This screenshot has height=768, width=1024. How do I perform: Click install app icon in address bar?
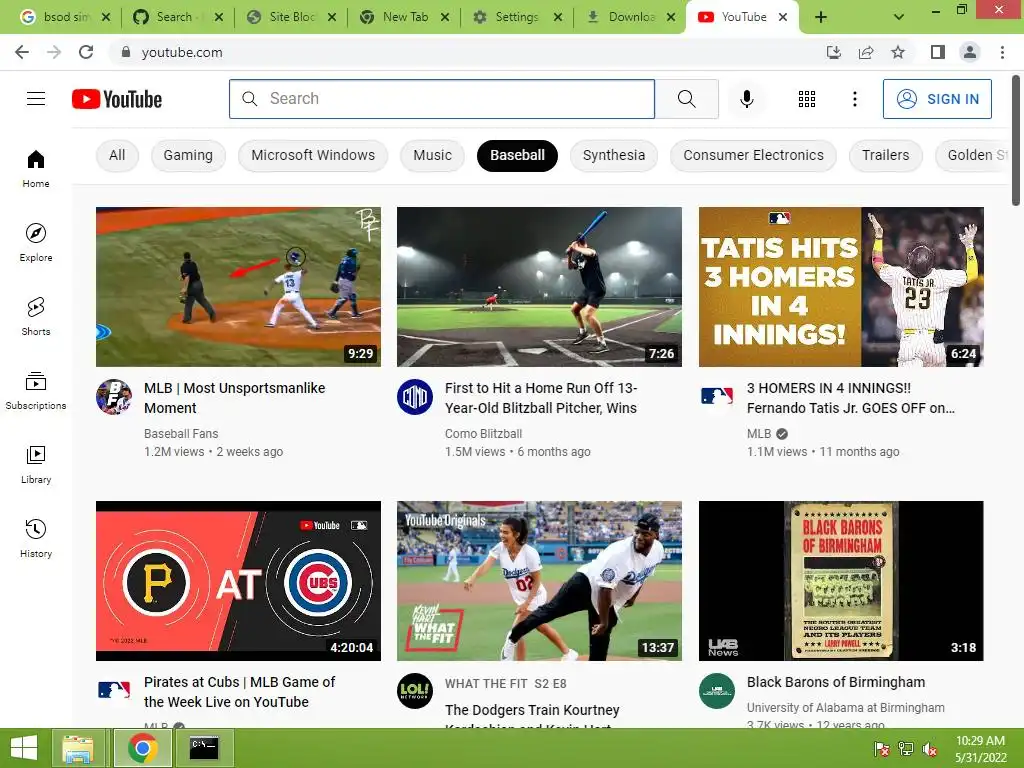click(x=834, y=52)
